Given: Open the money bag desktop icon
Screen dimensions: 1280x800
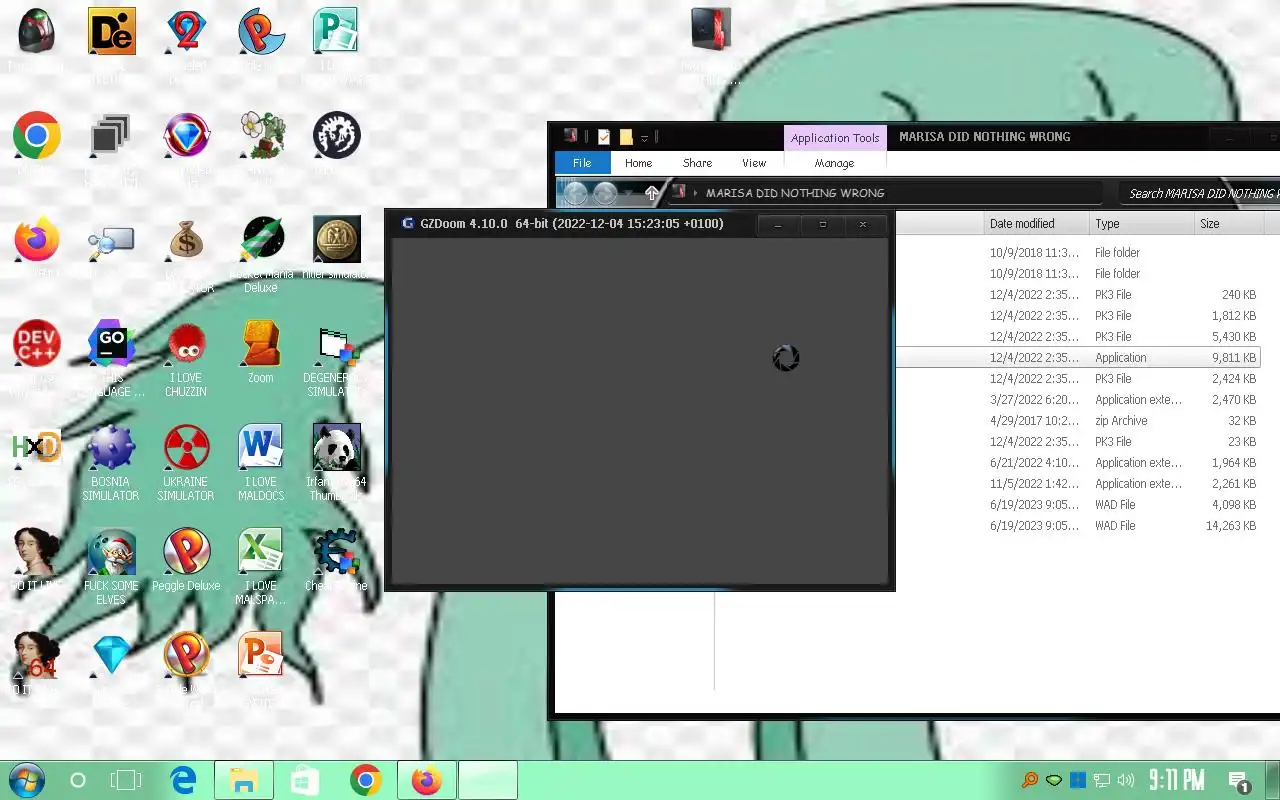Looking at the screenshot, I should click(186, 240).
